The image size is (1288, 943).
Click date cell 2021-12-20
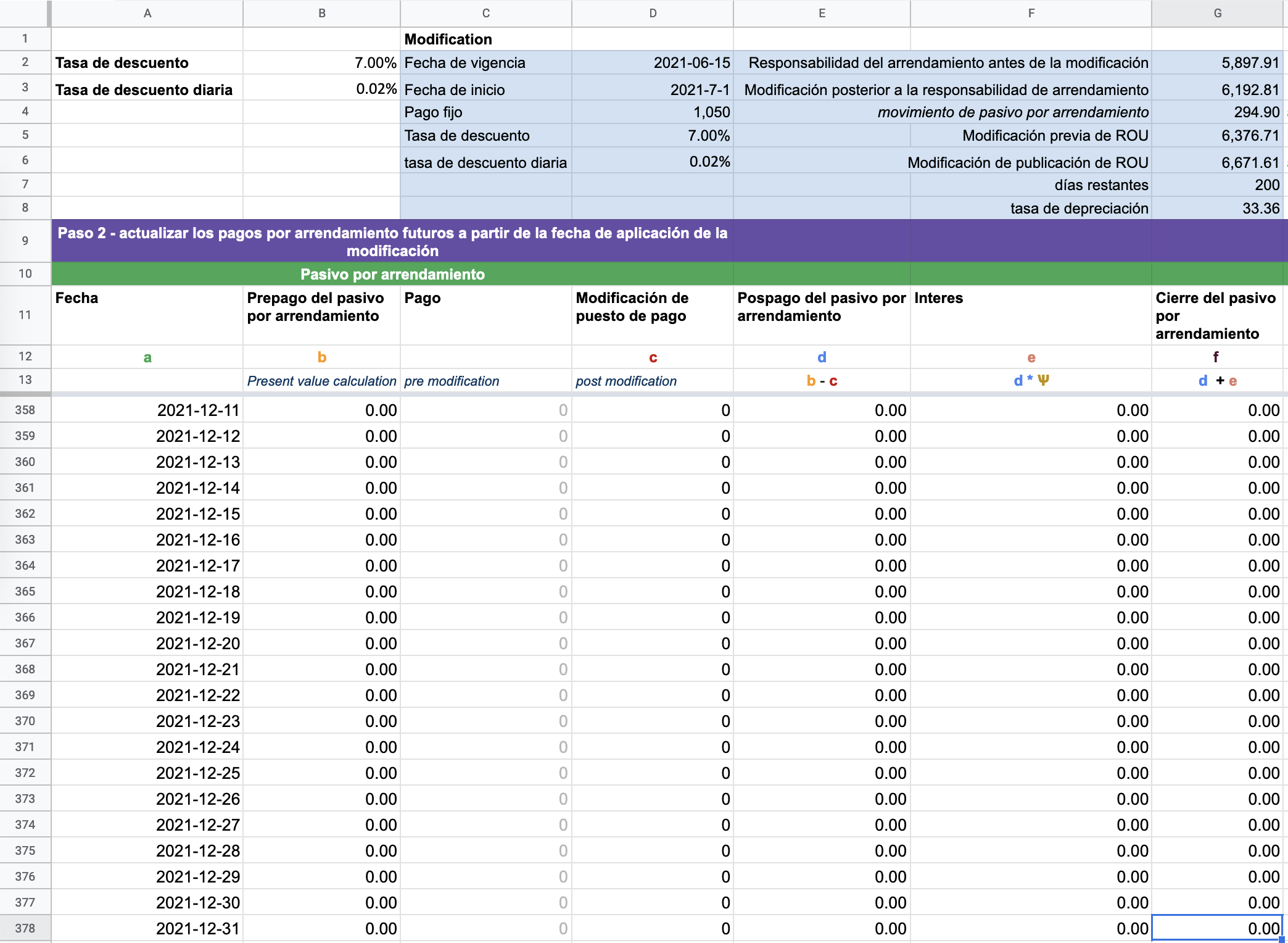[x=147, y=643]
